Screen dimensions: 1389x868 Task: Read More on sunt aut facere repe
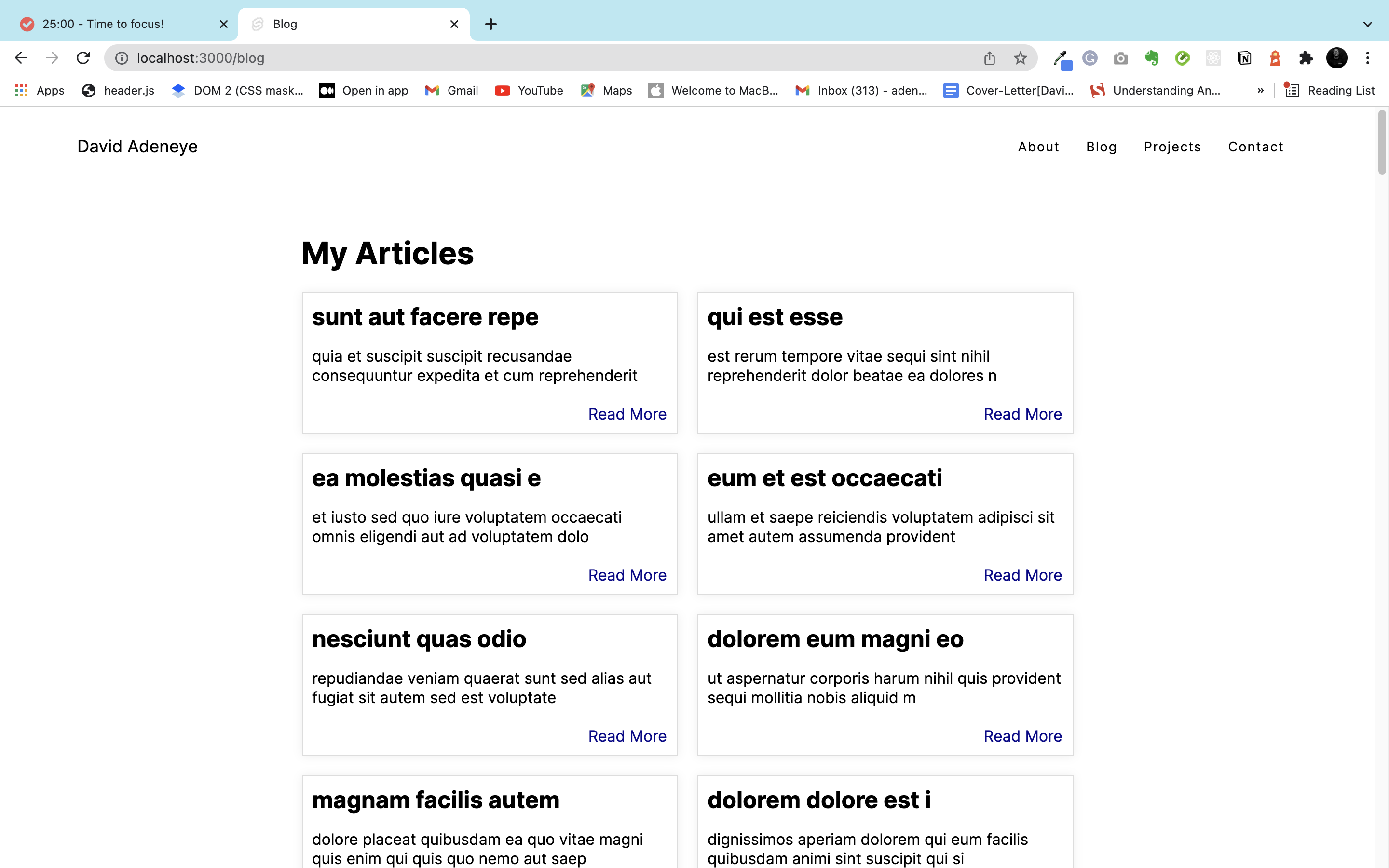[627, 414]
